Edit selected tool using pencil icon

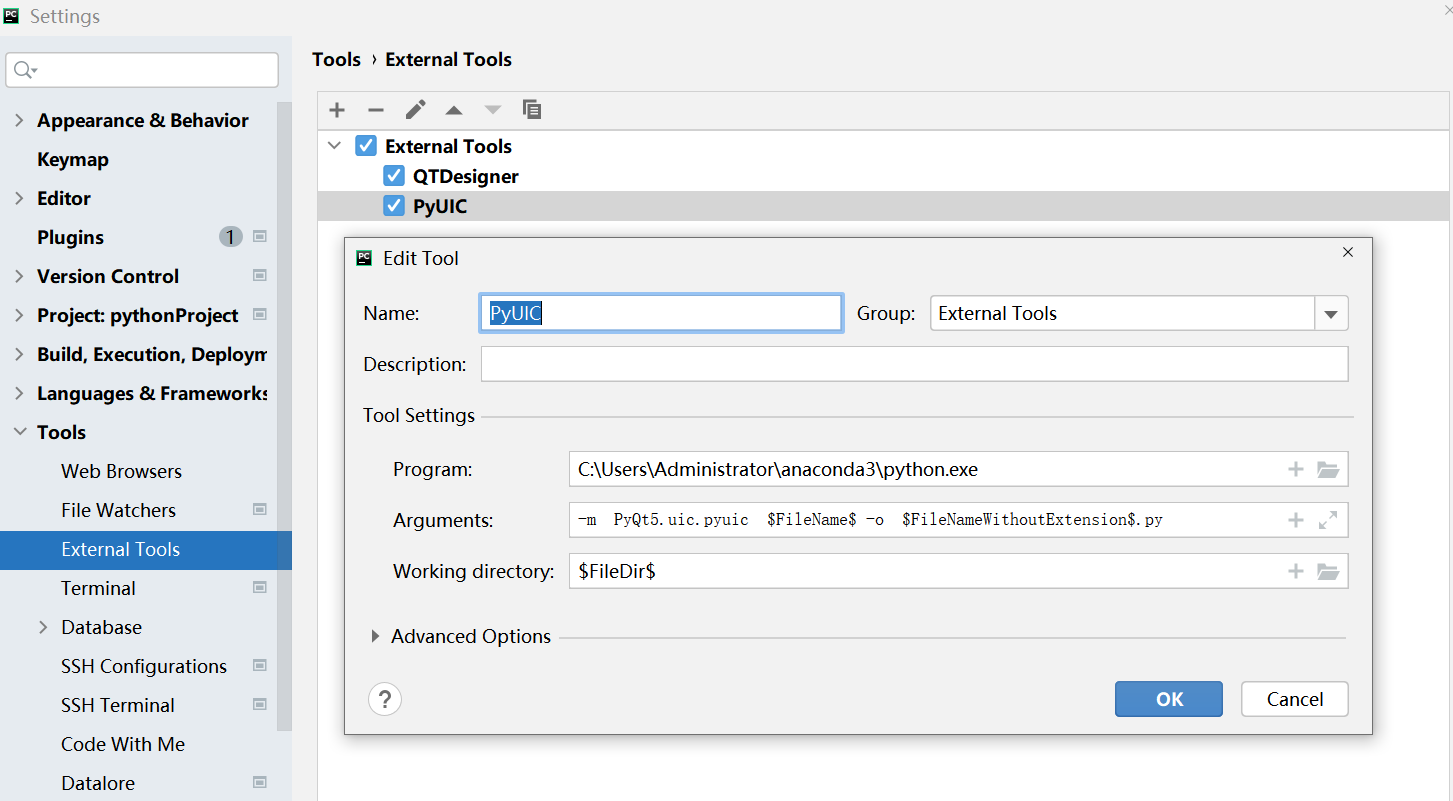click(415, 110)
